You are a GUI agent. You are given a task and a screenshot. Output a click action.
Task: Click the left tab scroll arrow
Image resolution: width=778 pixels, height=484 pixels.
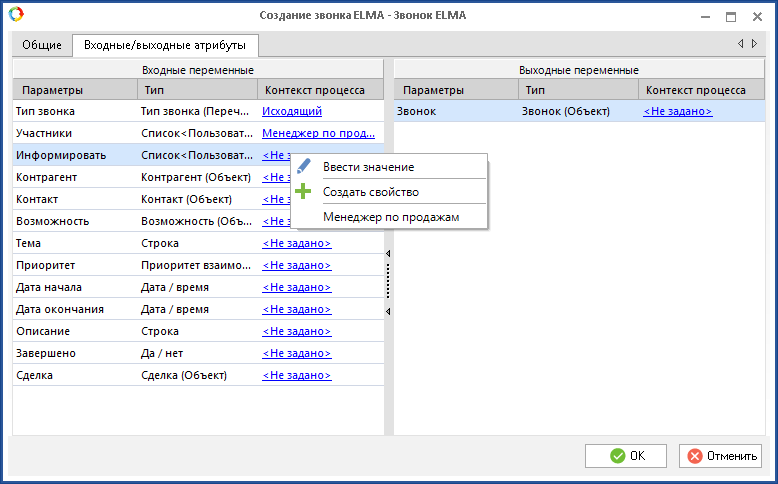coord(740,44)
